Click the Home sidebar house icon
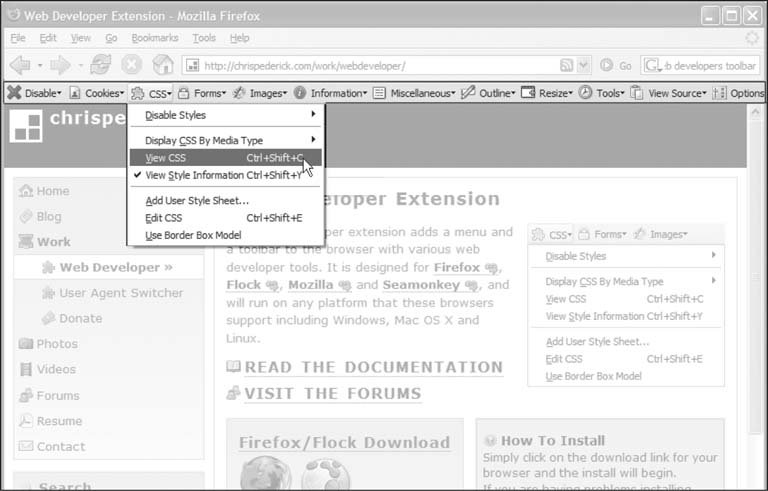This screenshot has width=768, height=491. point(25,191)
